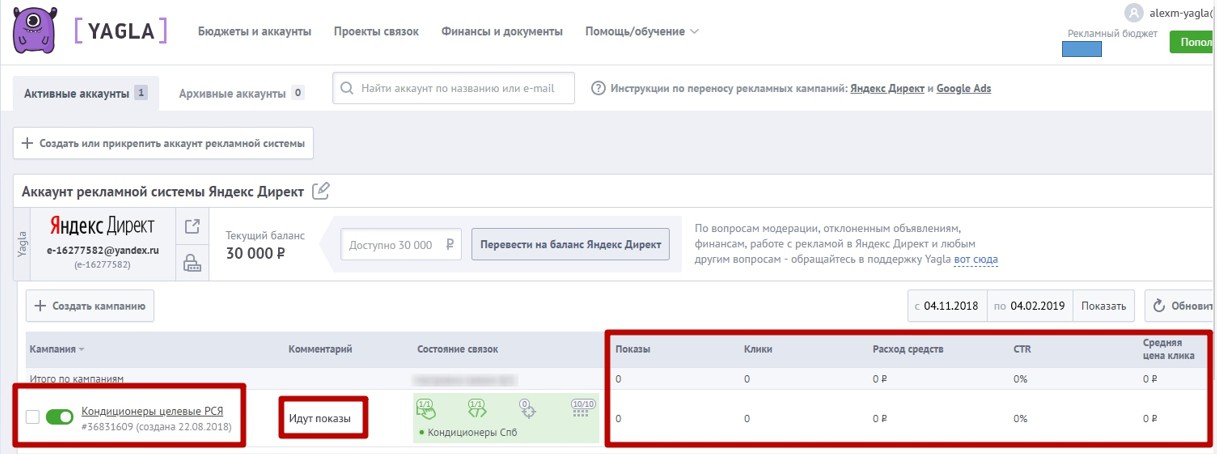The image size is (1217, 454).
Task: Click the Идут показы comment text
Action: [x=320, y=419]
